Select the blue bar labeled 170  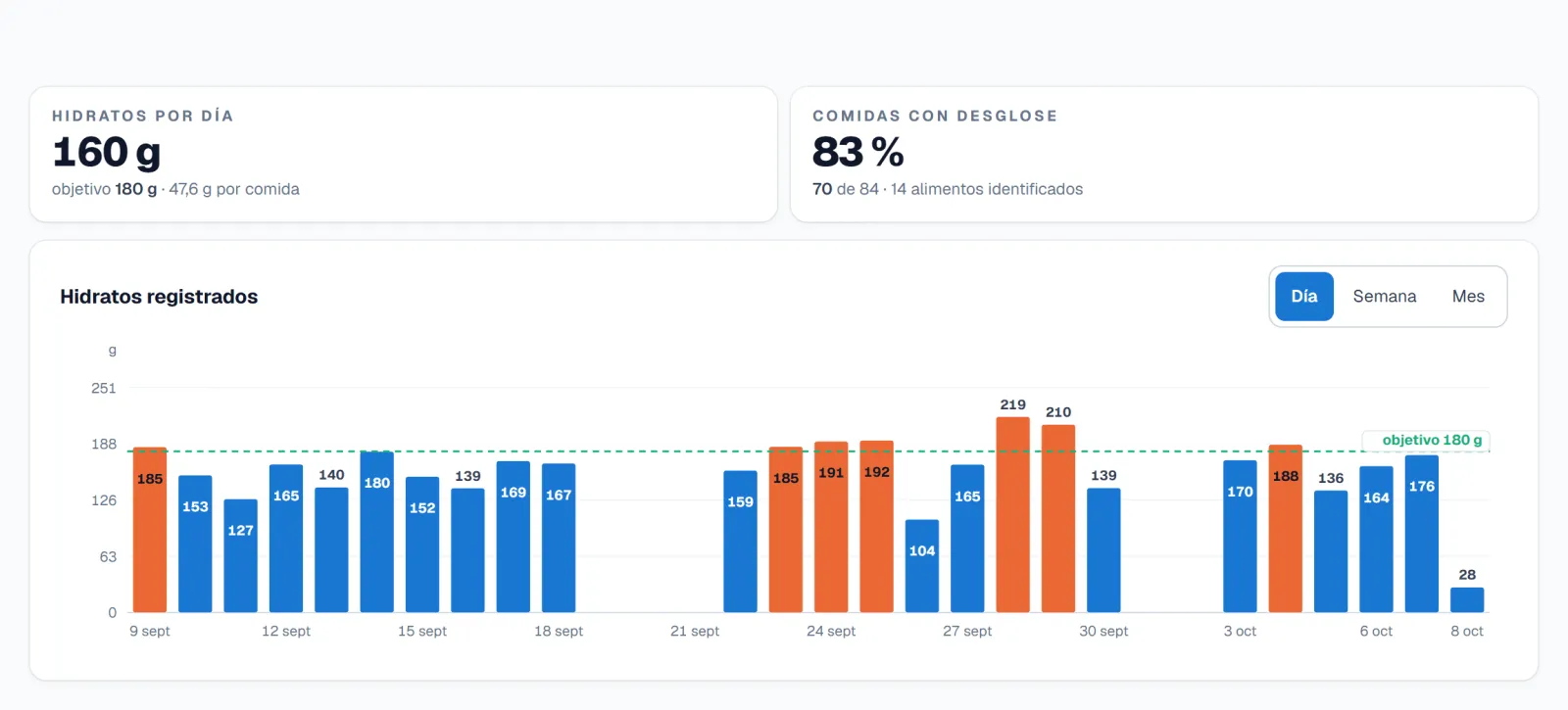[1240, 537]
